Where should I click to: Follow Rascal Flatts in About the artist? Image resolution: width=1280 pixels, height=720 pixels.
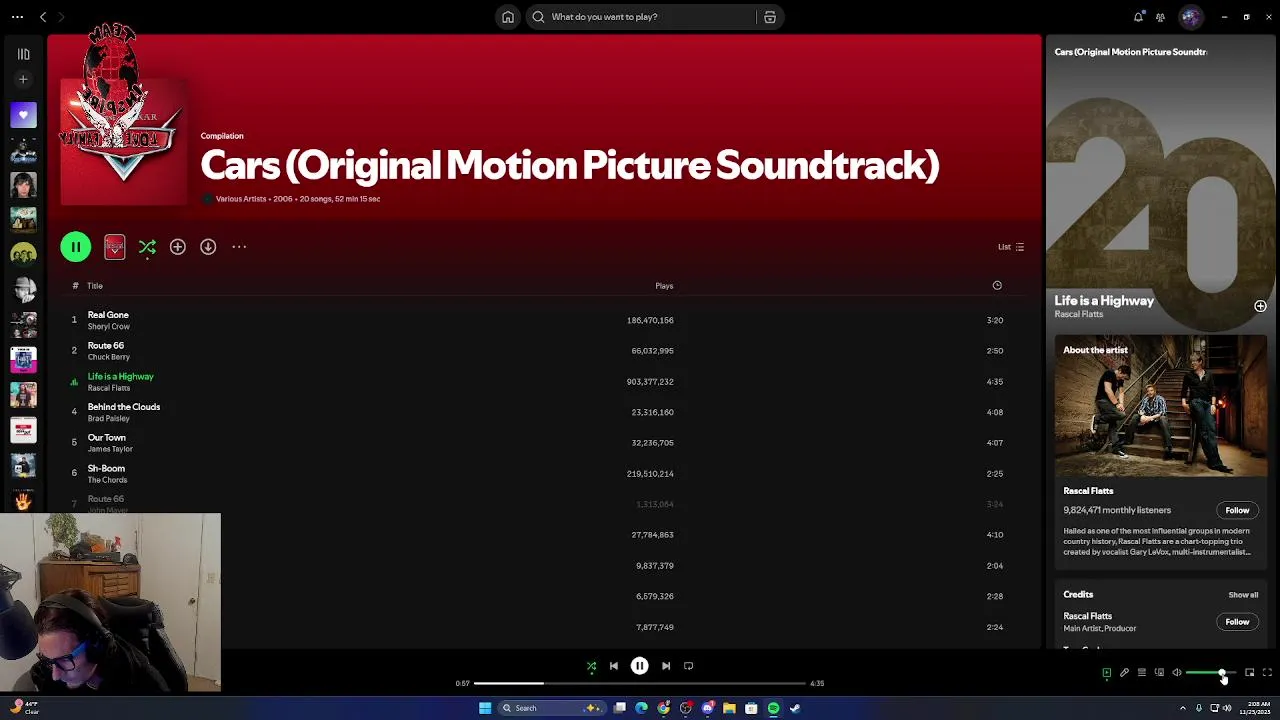(1237, 511)
